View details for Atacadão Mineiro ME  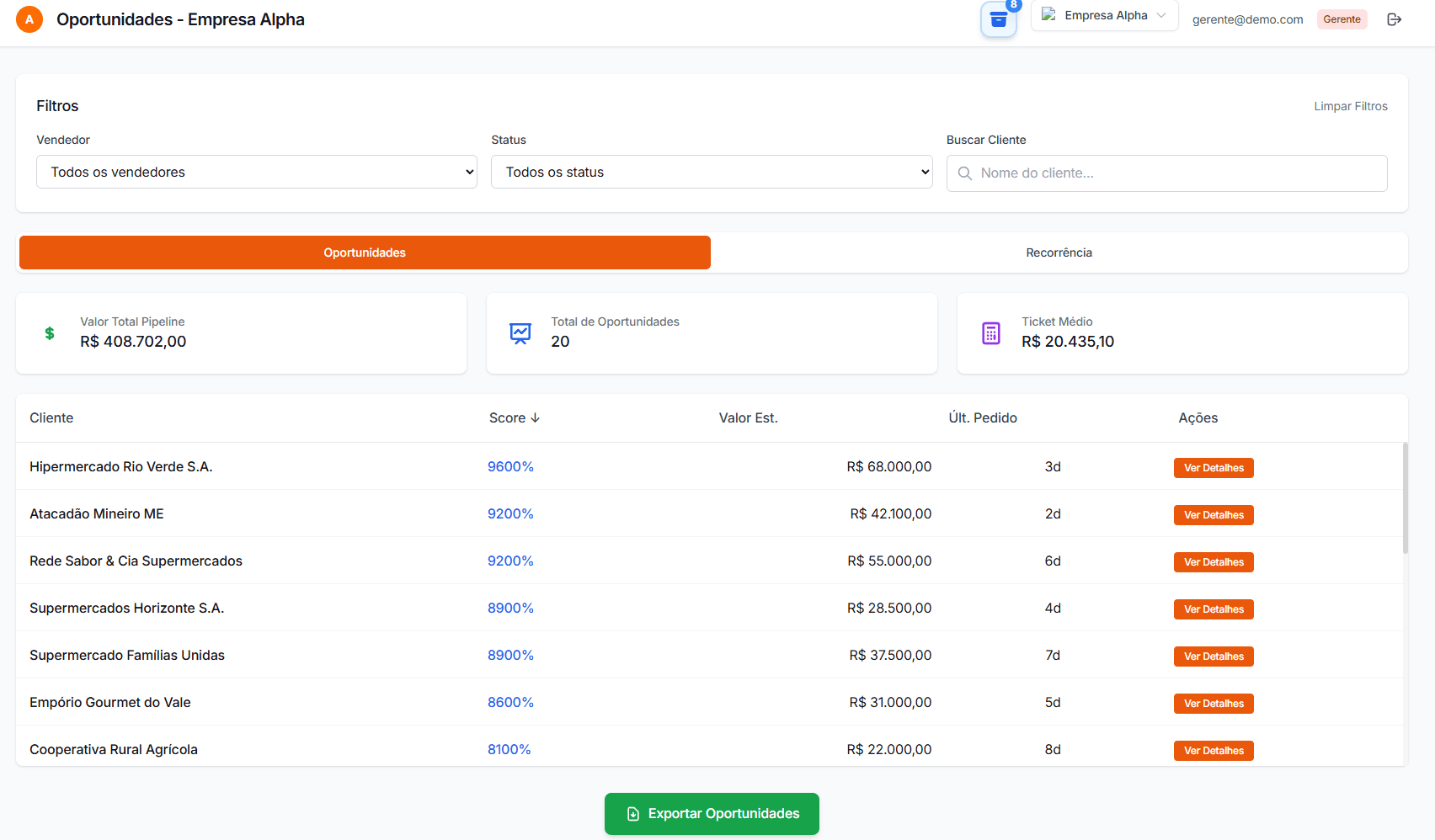click(x=1214, y=515)
